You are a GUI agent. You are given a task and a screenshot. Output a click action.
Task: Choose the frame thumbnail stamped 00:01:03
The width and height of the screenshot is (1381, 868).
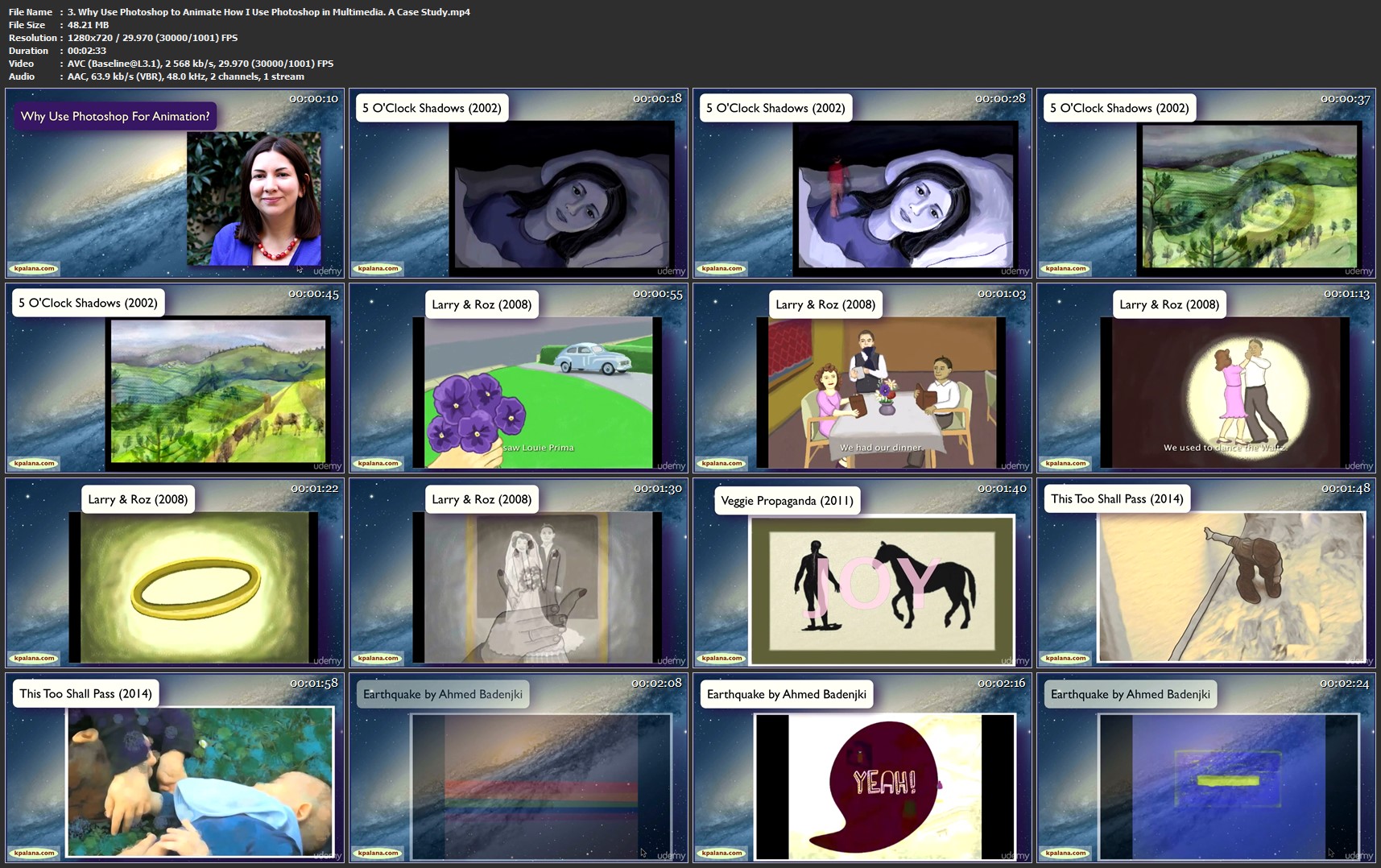tap(862, 378)
